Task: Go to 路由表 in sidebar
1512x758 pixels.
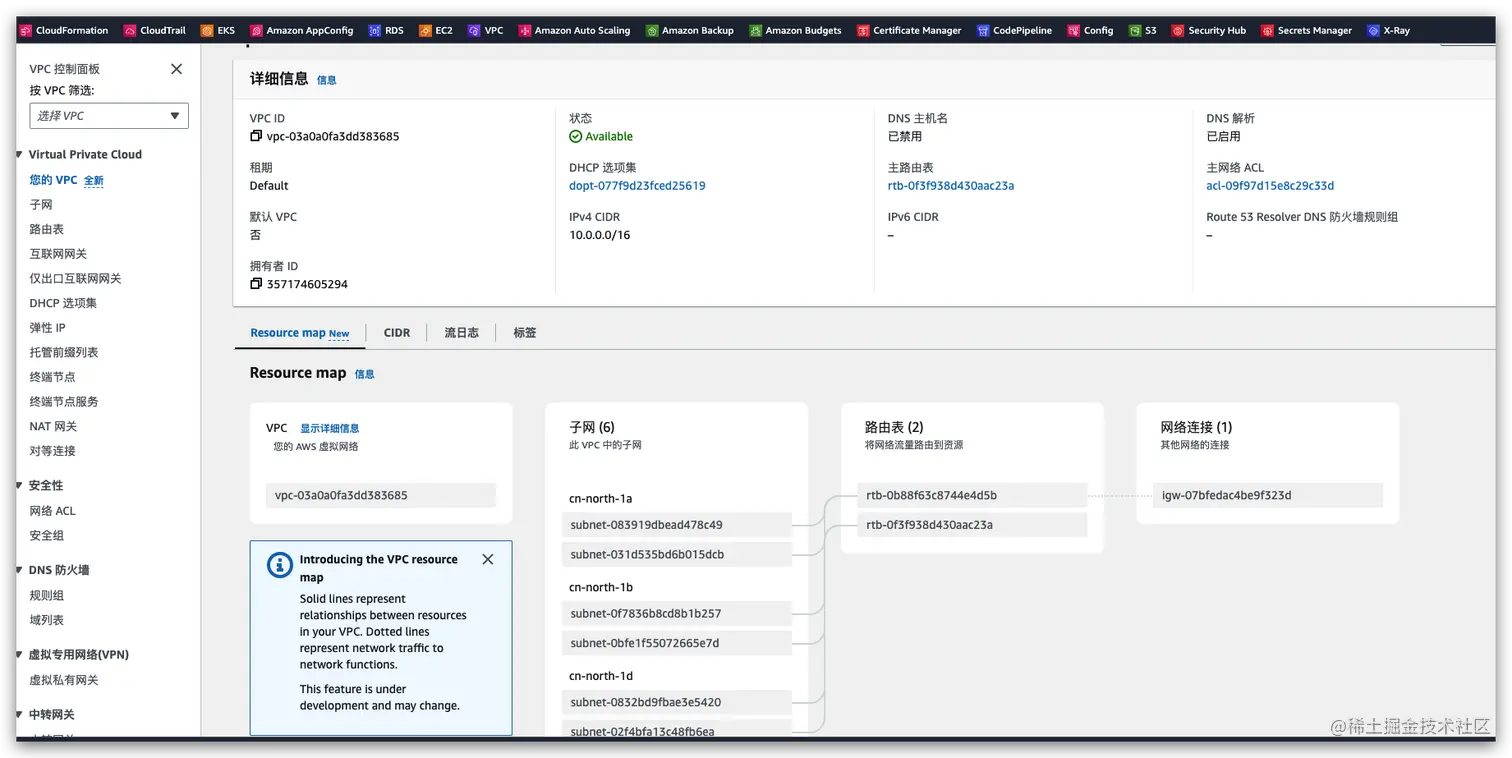Action: [x=47, y=229]
